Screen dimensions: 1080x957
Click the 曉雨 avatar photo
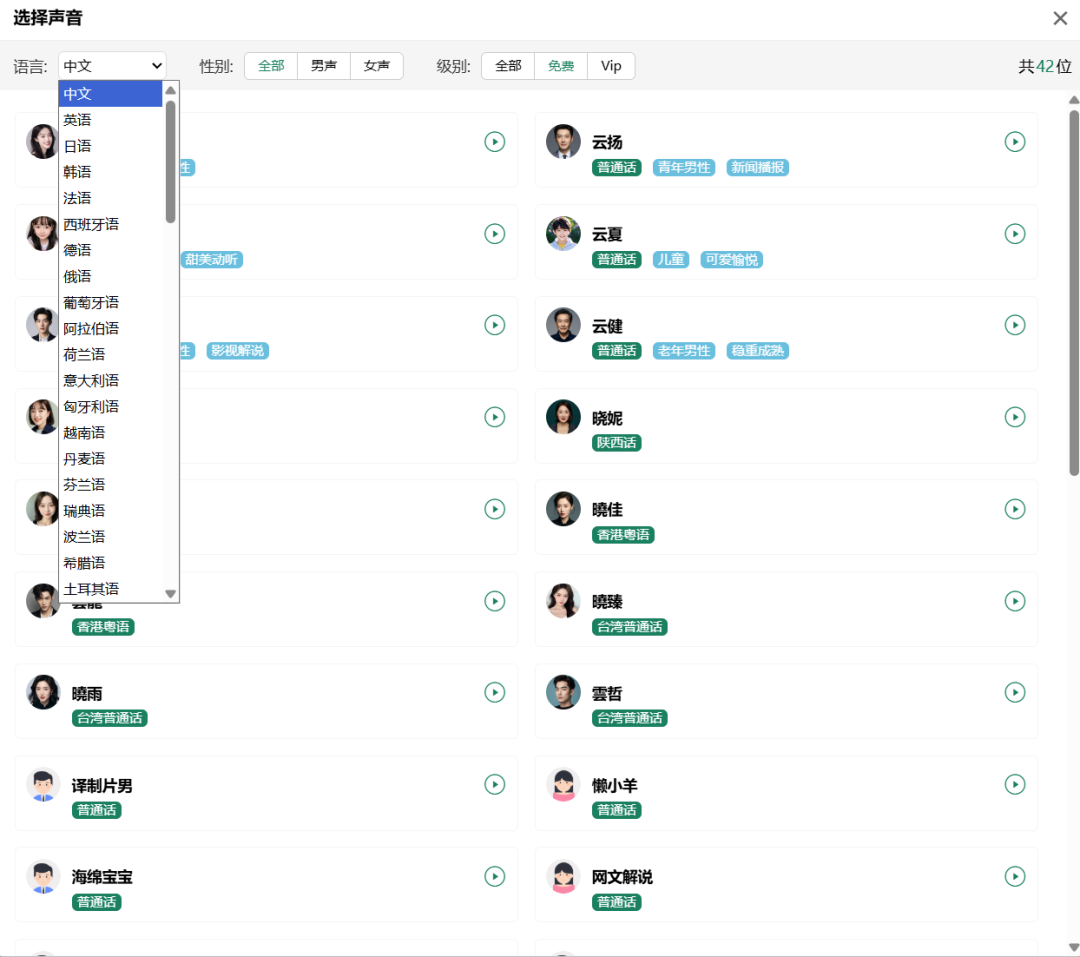(43, 692)
